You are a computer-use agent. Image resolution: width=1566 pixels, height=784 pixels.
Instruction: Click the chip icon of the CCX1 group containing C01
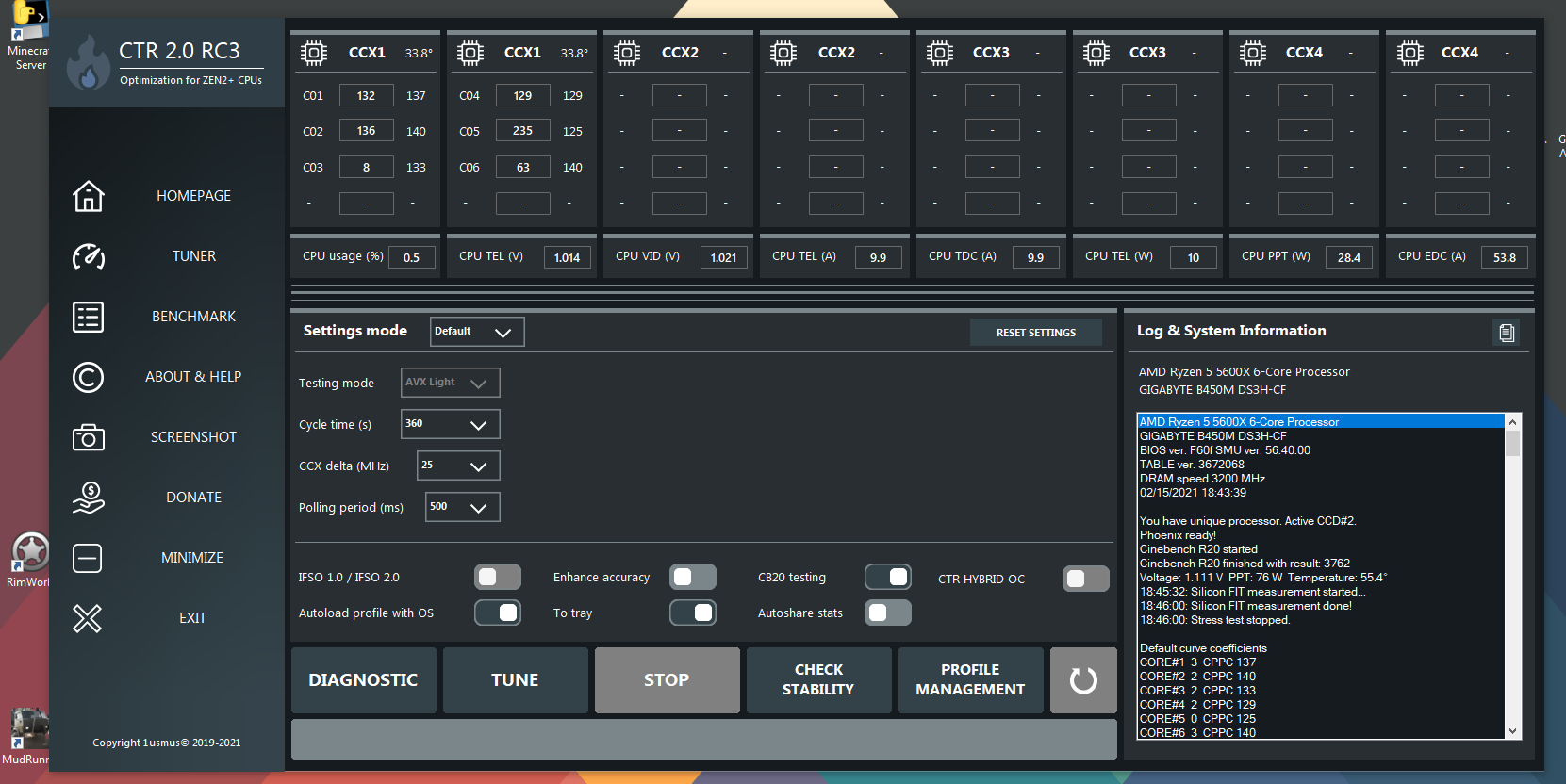pyautogui.click(x=314, y=53)
